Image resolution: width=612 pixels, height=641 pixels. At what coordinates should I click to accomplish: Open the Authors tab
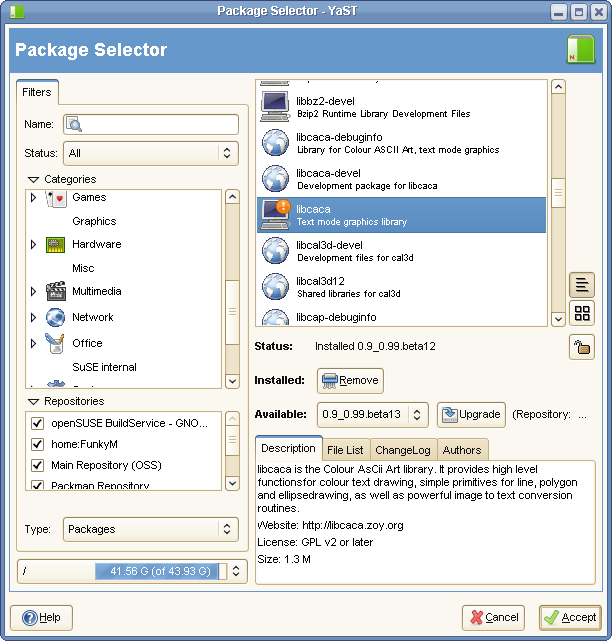pos(462,450)
